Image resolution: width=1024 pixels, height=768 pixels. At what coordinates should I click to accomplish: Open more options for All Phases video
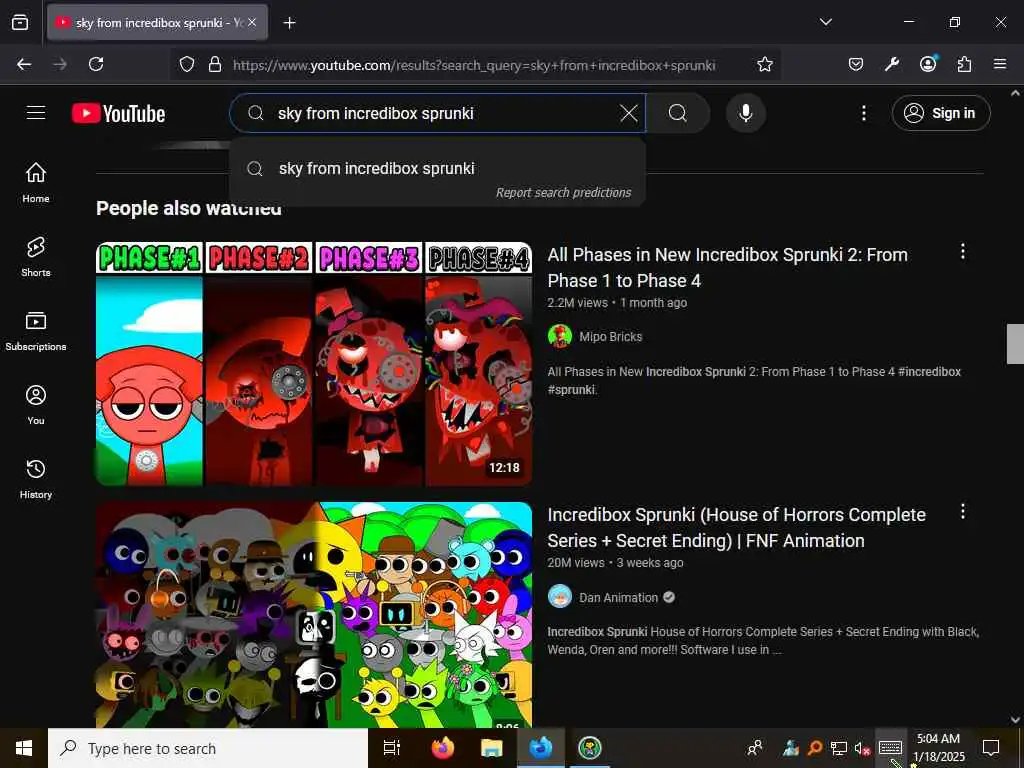[x=963, y=251]
